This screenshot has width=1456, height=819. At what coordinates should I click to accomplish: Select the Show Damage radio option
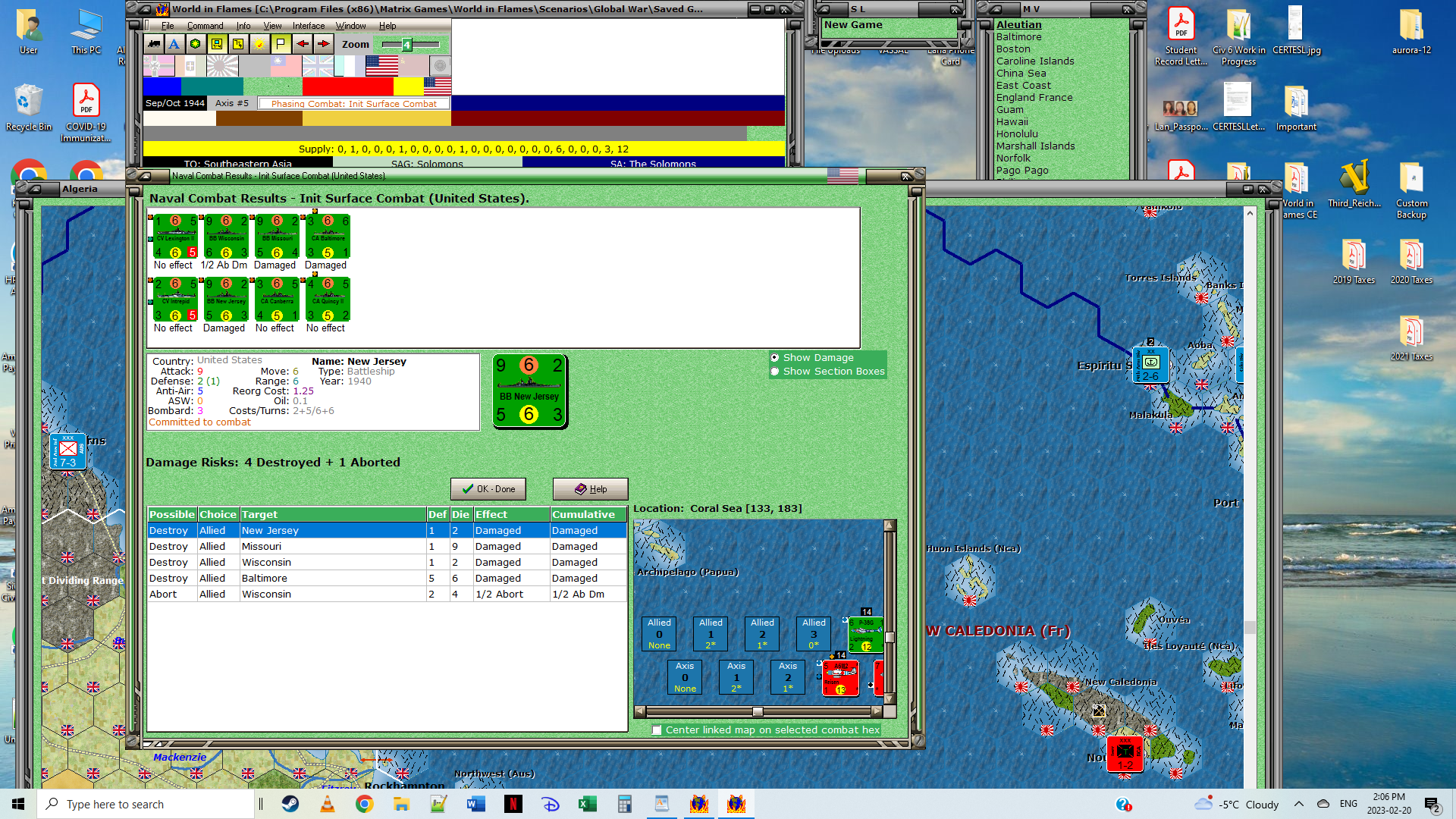(775, 358)
